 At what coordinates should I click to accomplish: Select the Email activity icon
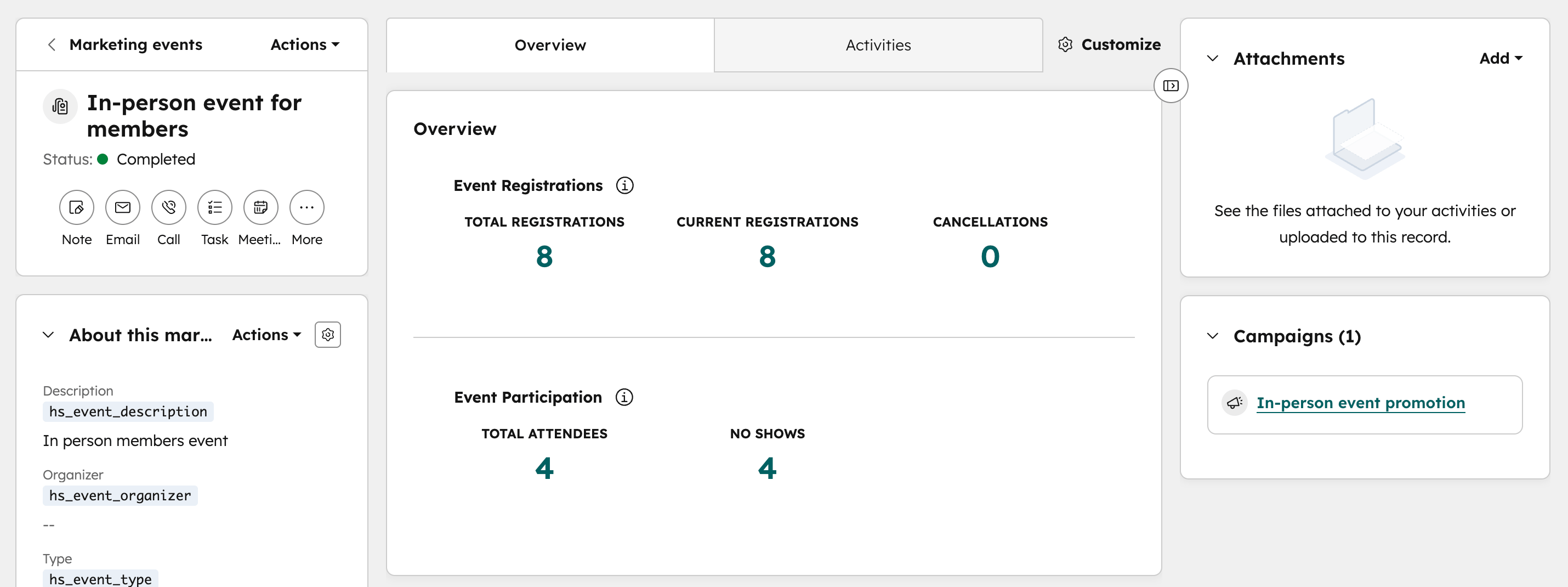click(122, 207)
